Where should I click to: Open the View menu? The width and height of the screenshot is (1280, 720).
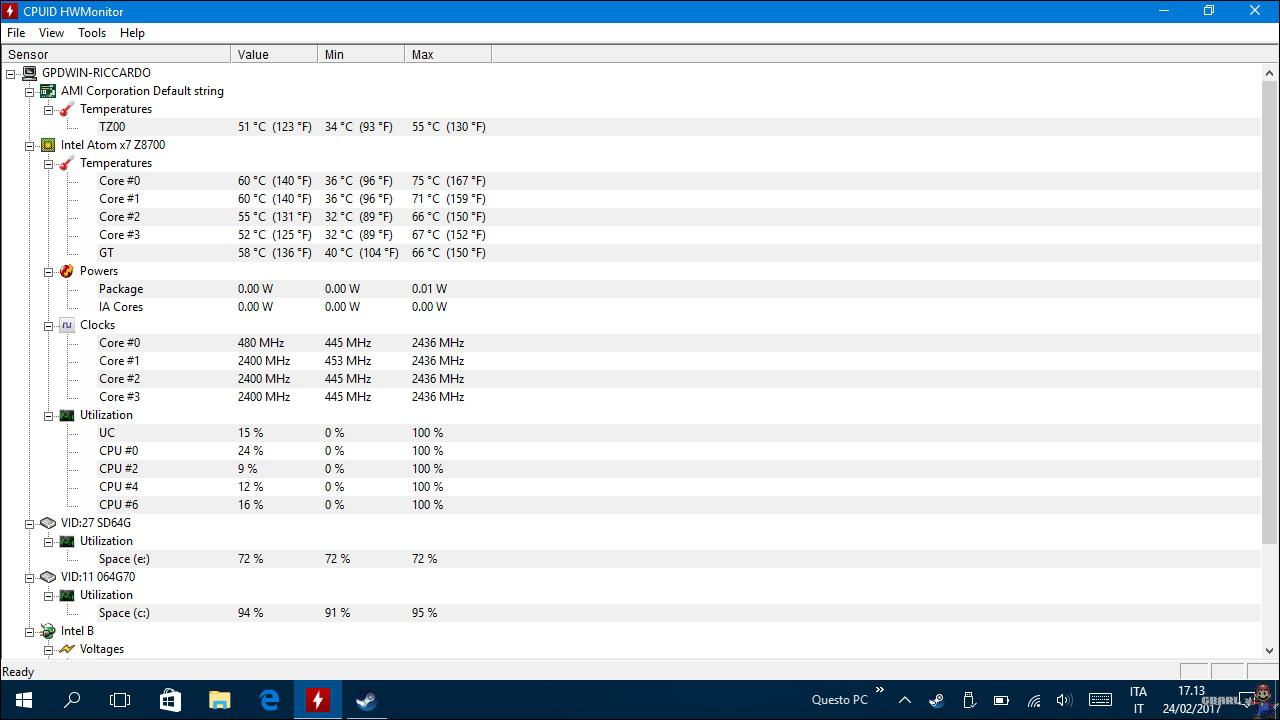(51, 33)
